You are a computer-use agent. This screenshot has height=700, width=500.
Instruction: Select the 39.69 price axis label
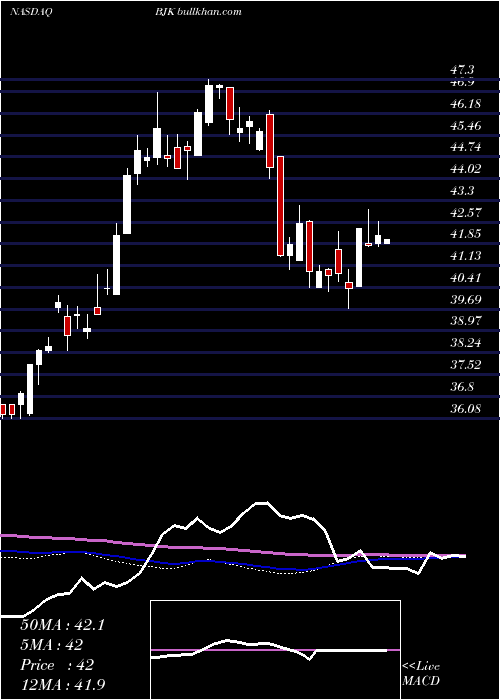[x=465, y=299]
